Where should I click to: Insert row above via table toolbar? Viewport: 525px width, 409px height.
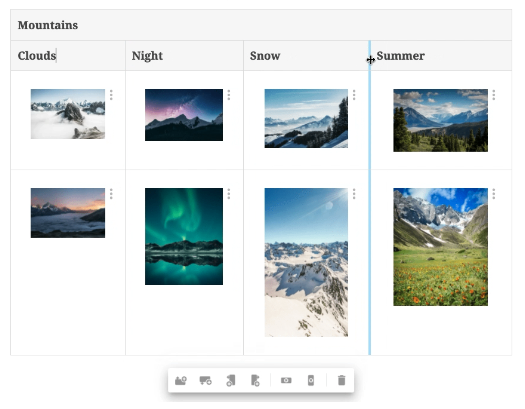(181, 380)
